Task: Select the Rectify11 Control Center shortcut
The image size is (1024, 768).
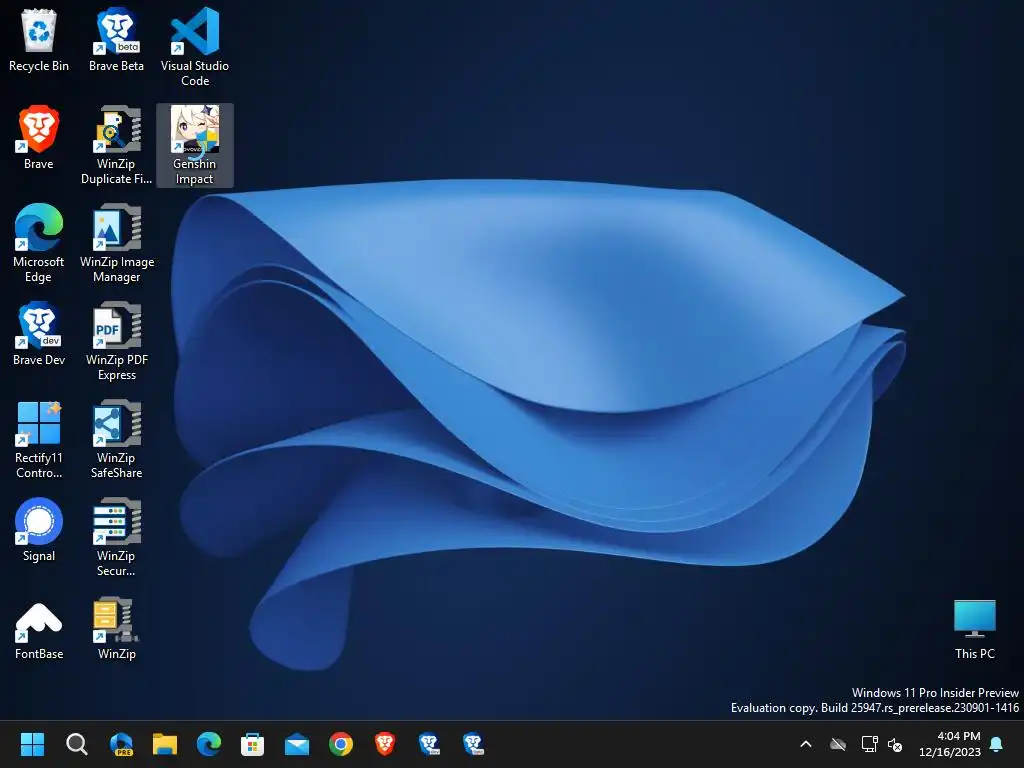Action: coord(39,440)
